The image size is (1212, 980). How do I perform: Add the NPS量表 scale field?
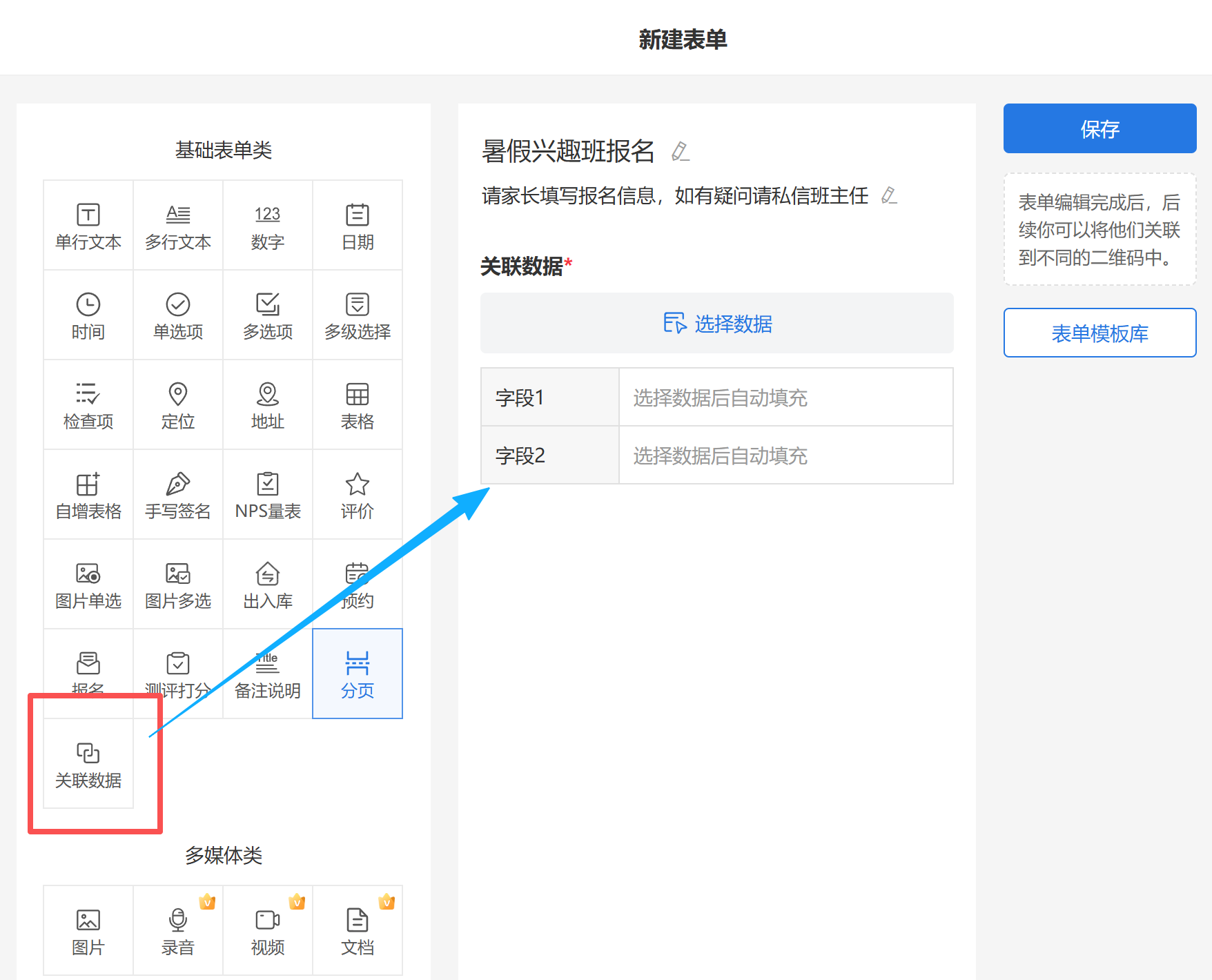click(268, 495)
